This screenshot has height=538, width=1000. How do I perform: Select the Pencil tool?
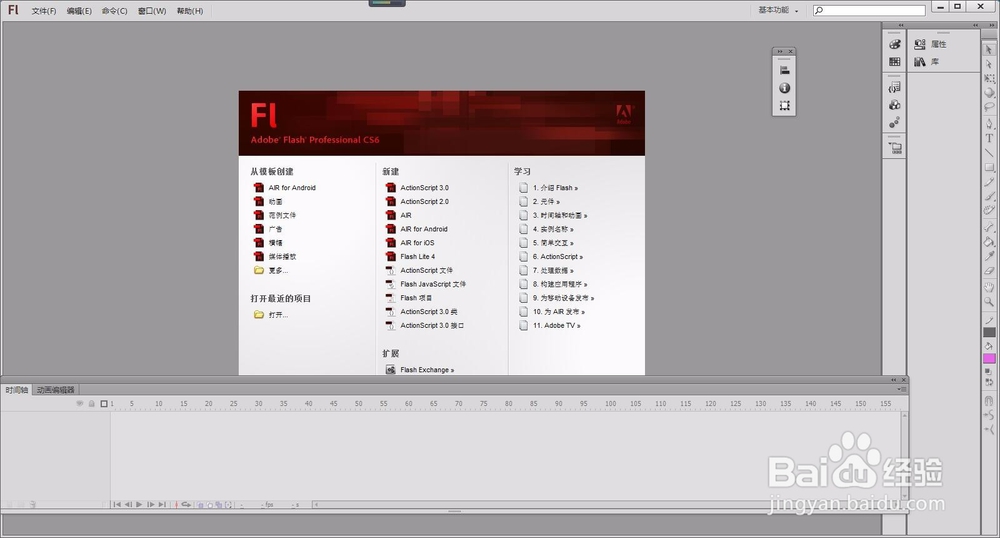point(989,182)
